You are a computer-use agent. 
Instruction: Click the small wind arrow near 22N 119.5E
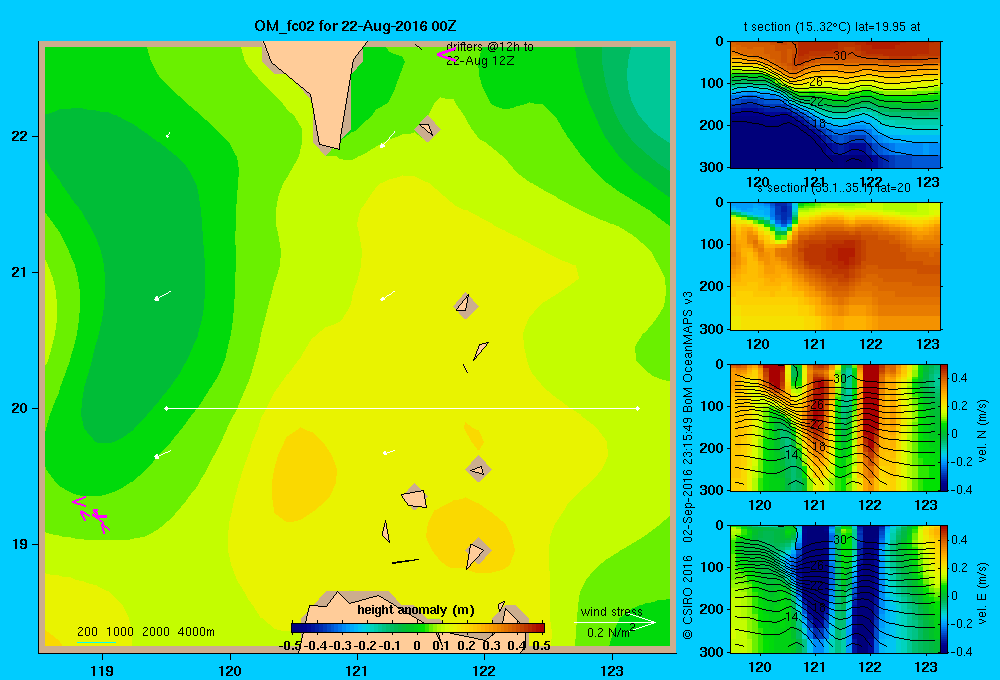(168, 135)
